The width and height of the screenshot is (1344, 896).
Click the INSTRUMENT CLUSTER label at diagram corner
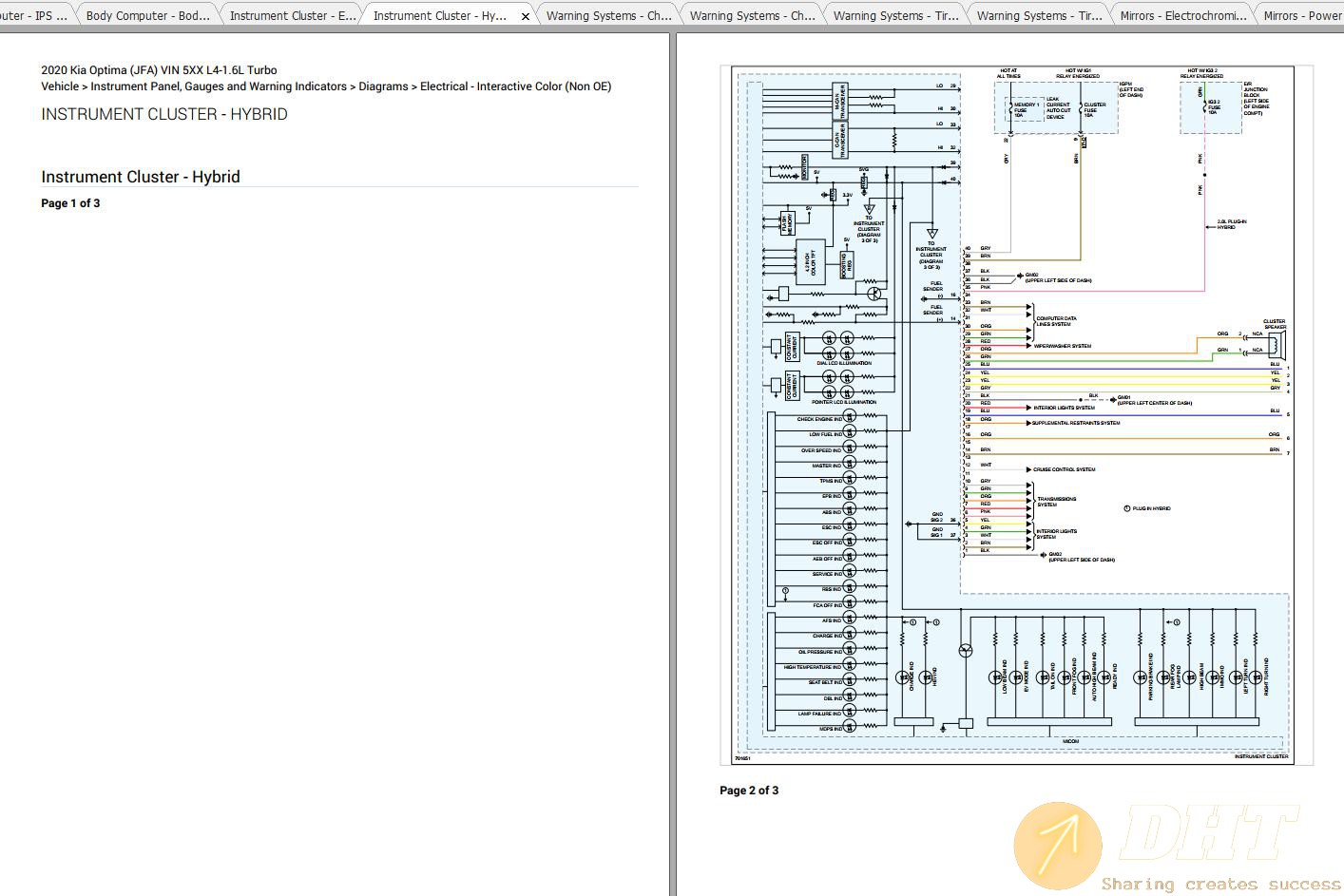pyautogui.click(x=1261, y=756)
